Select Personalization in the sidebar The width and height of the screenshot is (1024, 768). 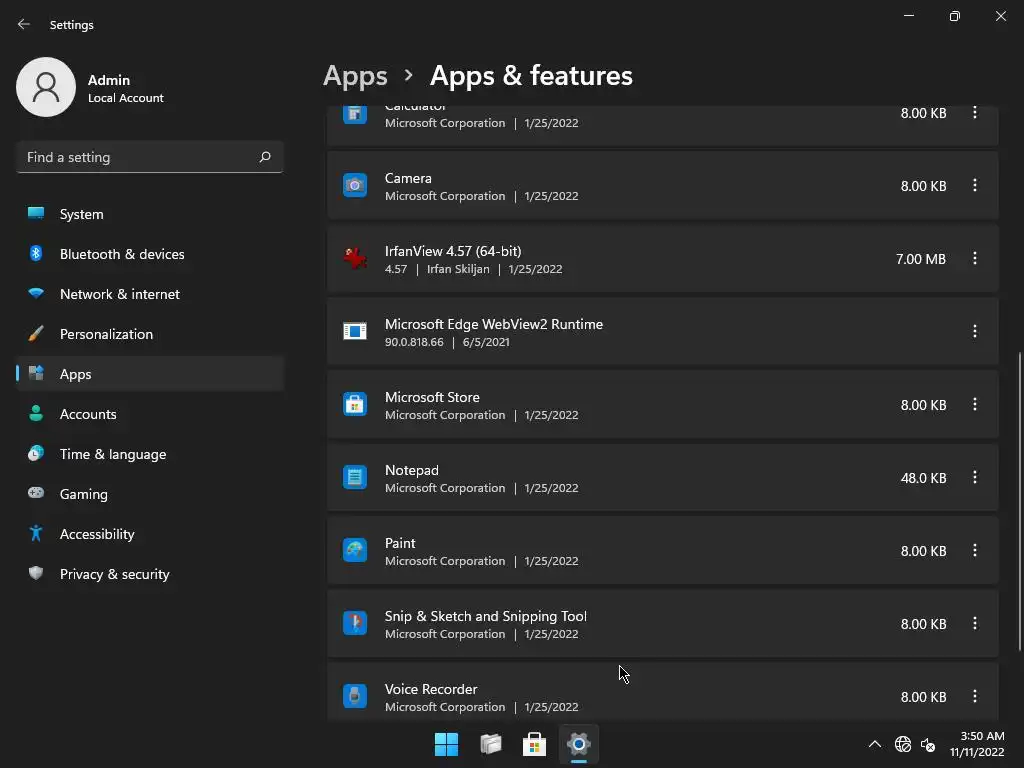[x=106, y=334]
